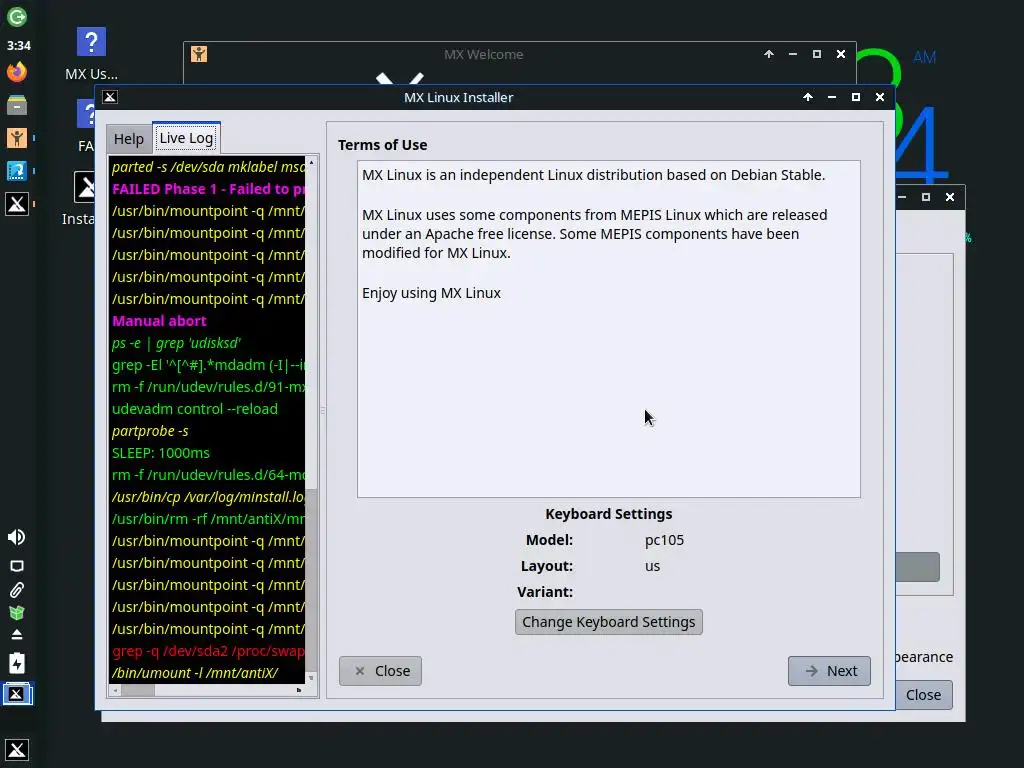
Task: Click the installer Close button beside Next
Action: click(x=380, y=671)
